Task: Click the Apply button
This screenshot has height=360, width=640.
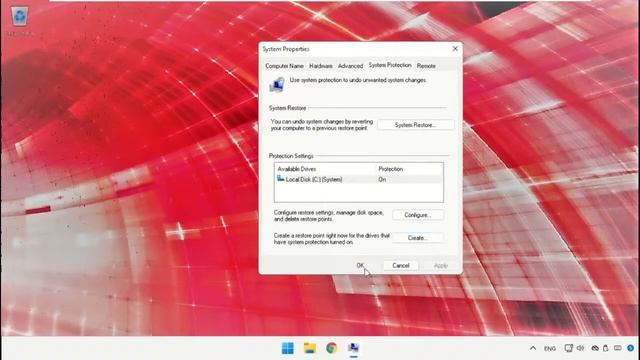Action: point(441,266)
